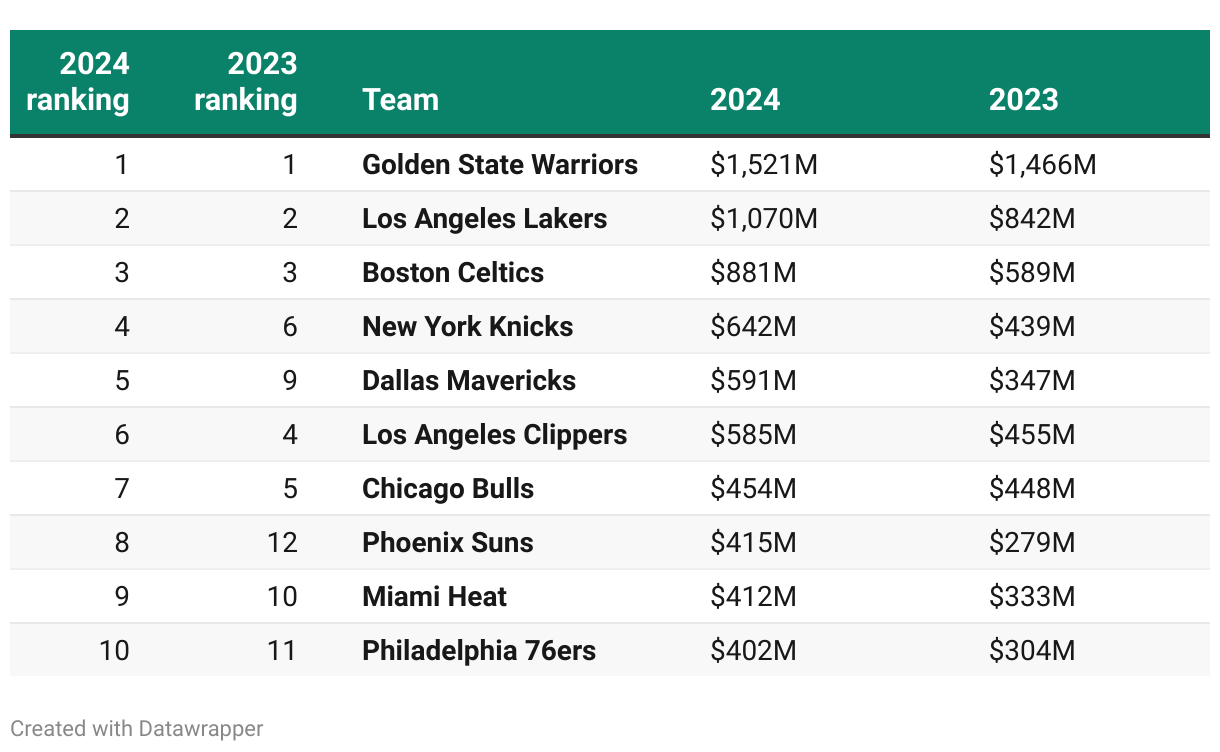Select the Los Angeles Lakers team name
The height and width of the screenshot is (752, 1220).
click(x=484, y=218)
